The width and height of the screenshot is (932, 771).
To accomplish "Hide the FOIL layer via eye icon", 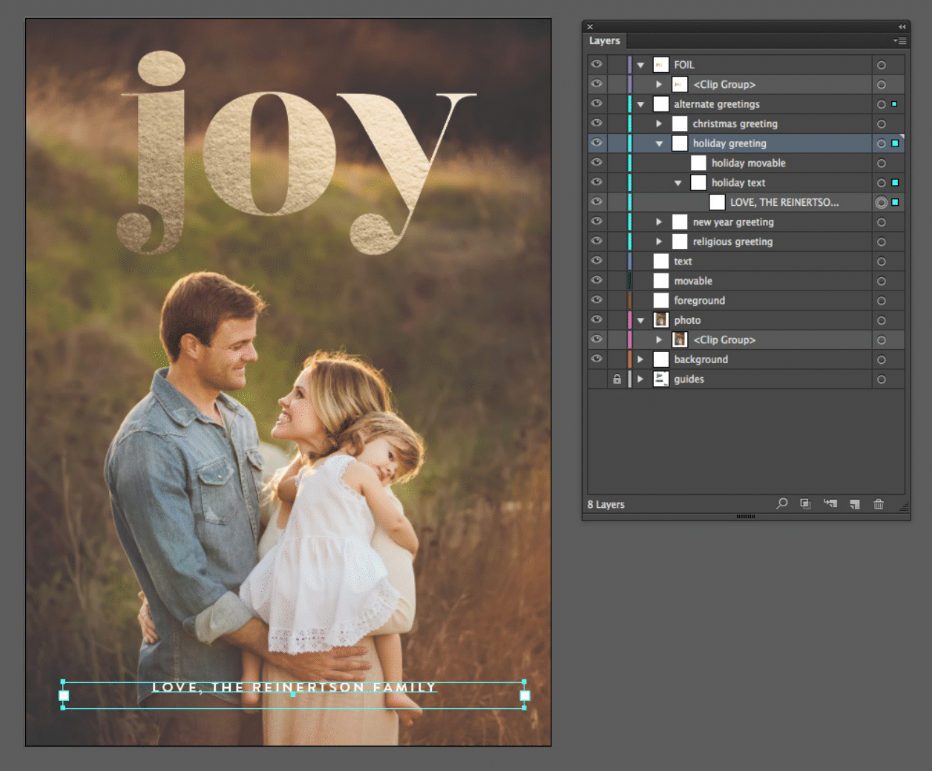I will [597, 65].
